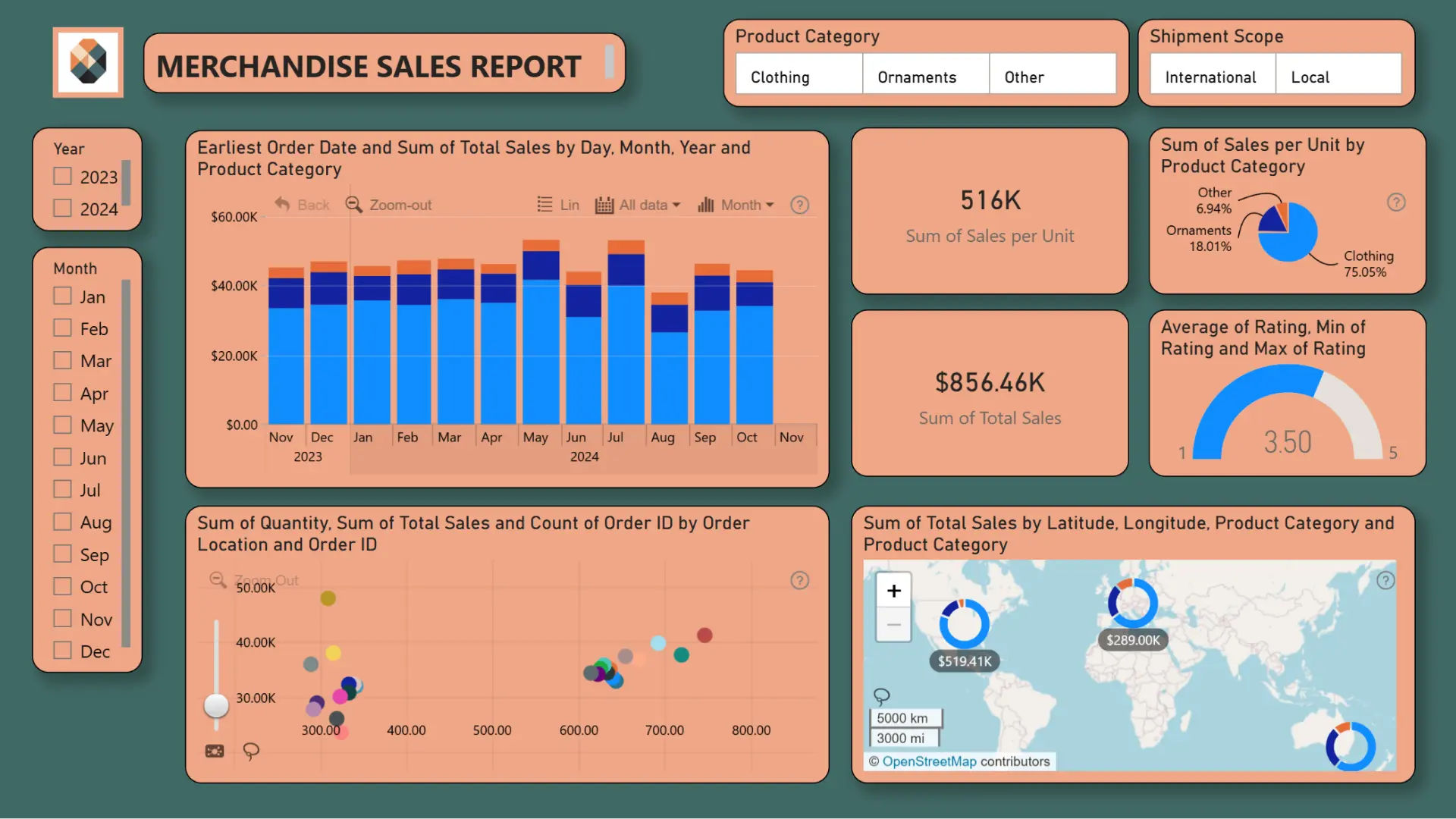This screenshot has width=1456, height=819.
Task: Click the scatter chart zoom-out magnifier
Action: click(218, 580)
